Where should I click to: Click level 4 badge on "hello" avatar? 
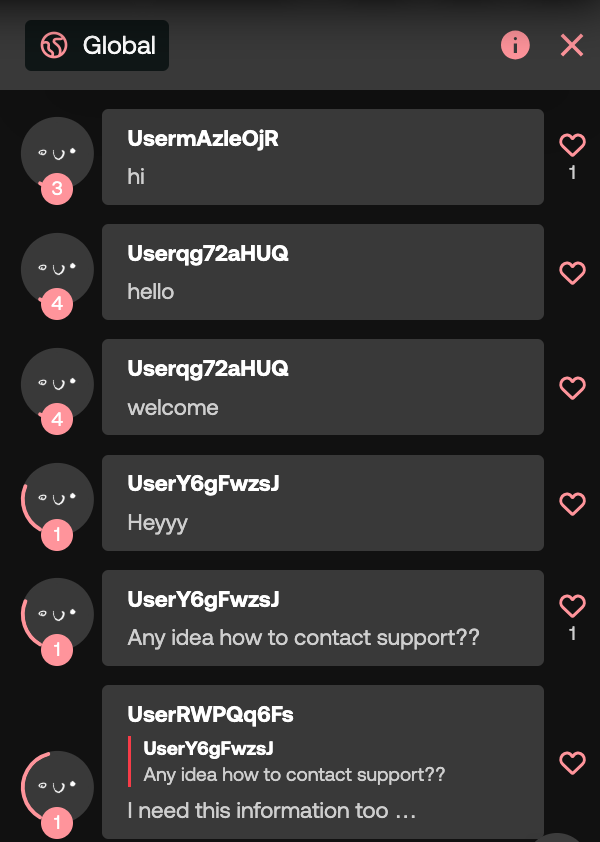coord(57,304)
